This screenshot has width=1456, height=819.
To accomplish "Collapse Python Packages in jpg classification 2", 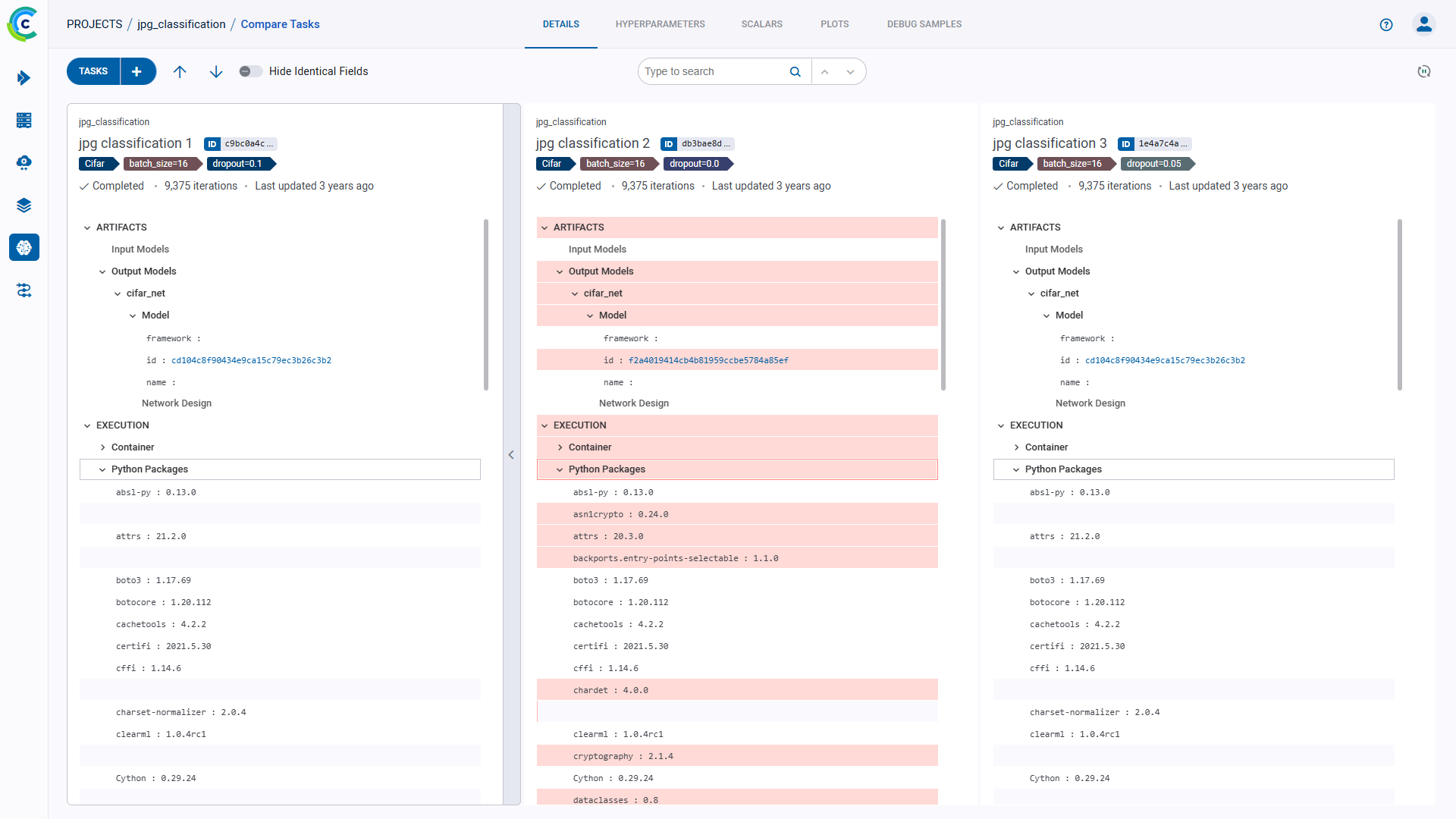I will click(x=558, y=469).
